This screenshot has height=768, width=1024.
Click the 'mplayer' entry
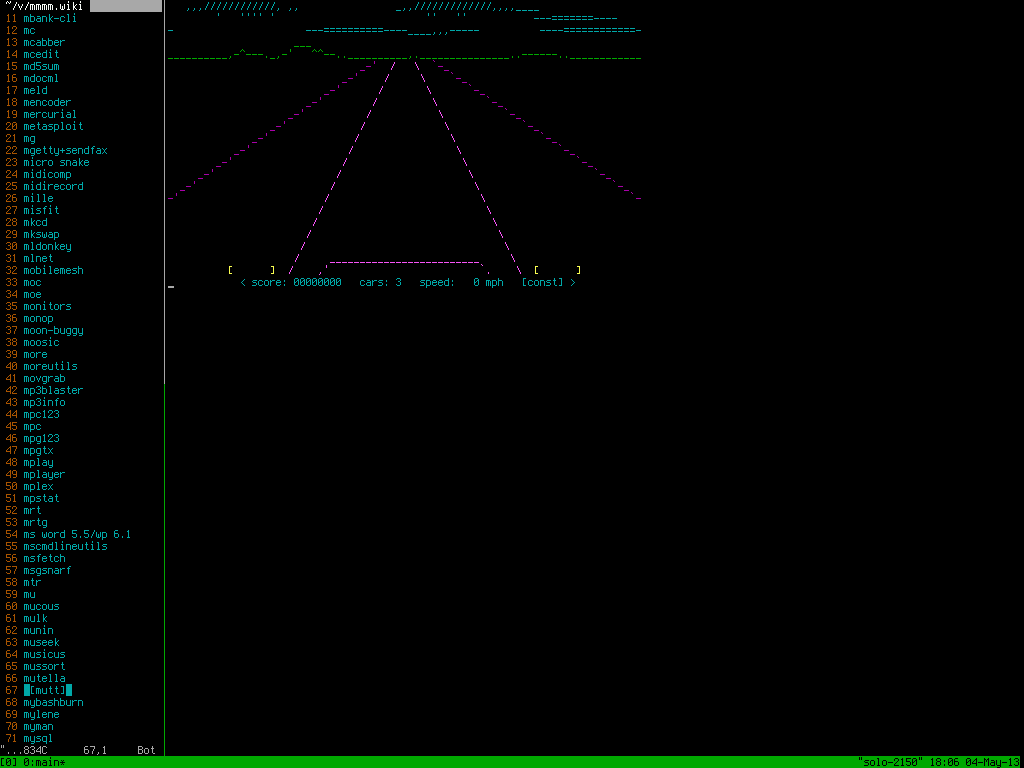tap(44, 474)
